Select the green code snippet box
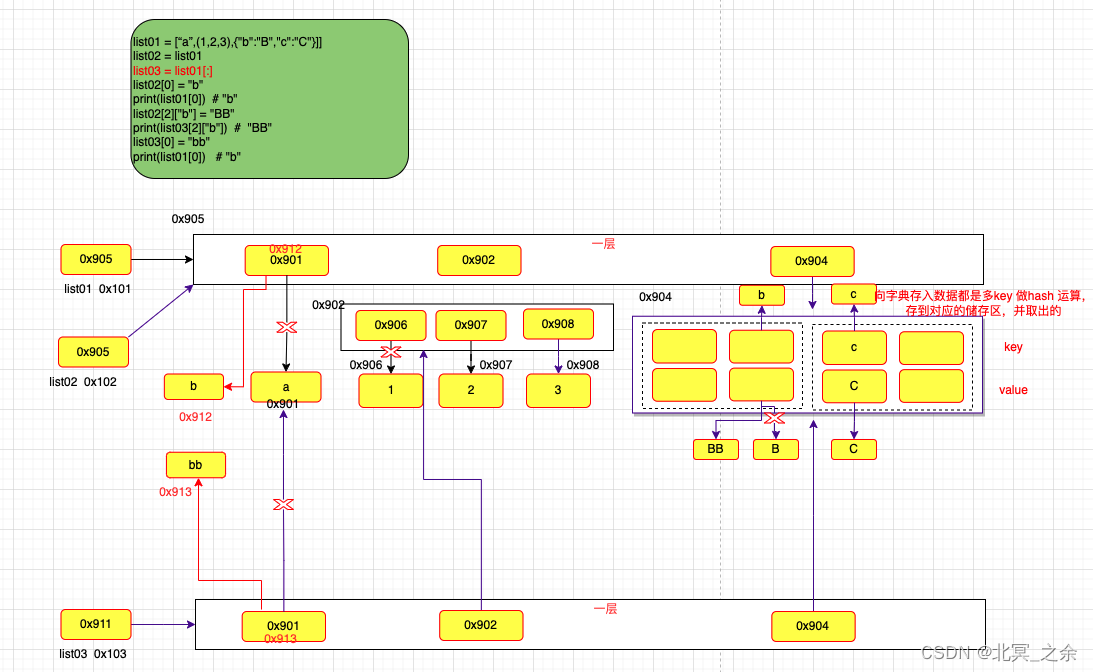The image size is (1093, 672). 270,99
